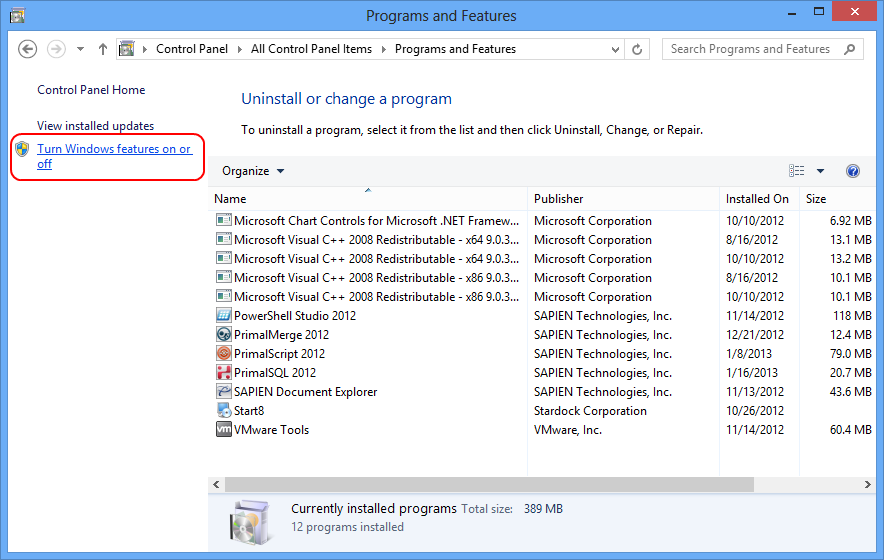The image size is (884, 560).
Task: Select Microsoft Chart Controls program name
Action: 376,221
